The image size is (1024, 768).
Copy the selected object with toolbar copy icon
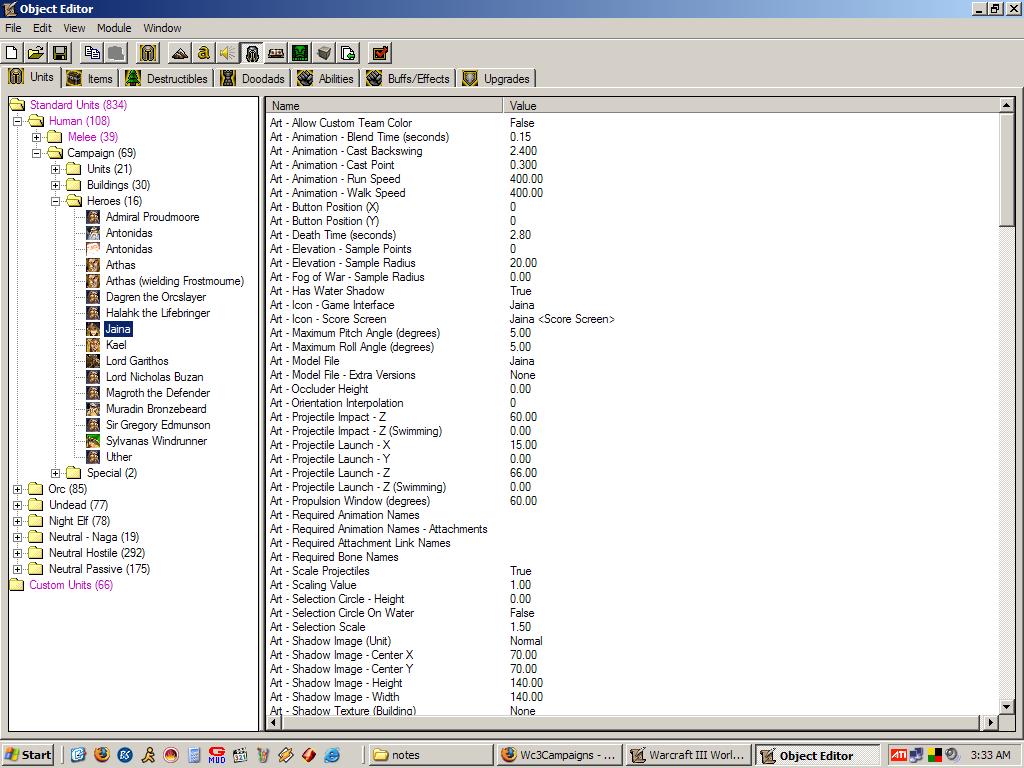pyautogui.click(x=93, y=53)
